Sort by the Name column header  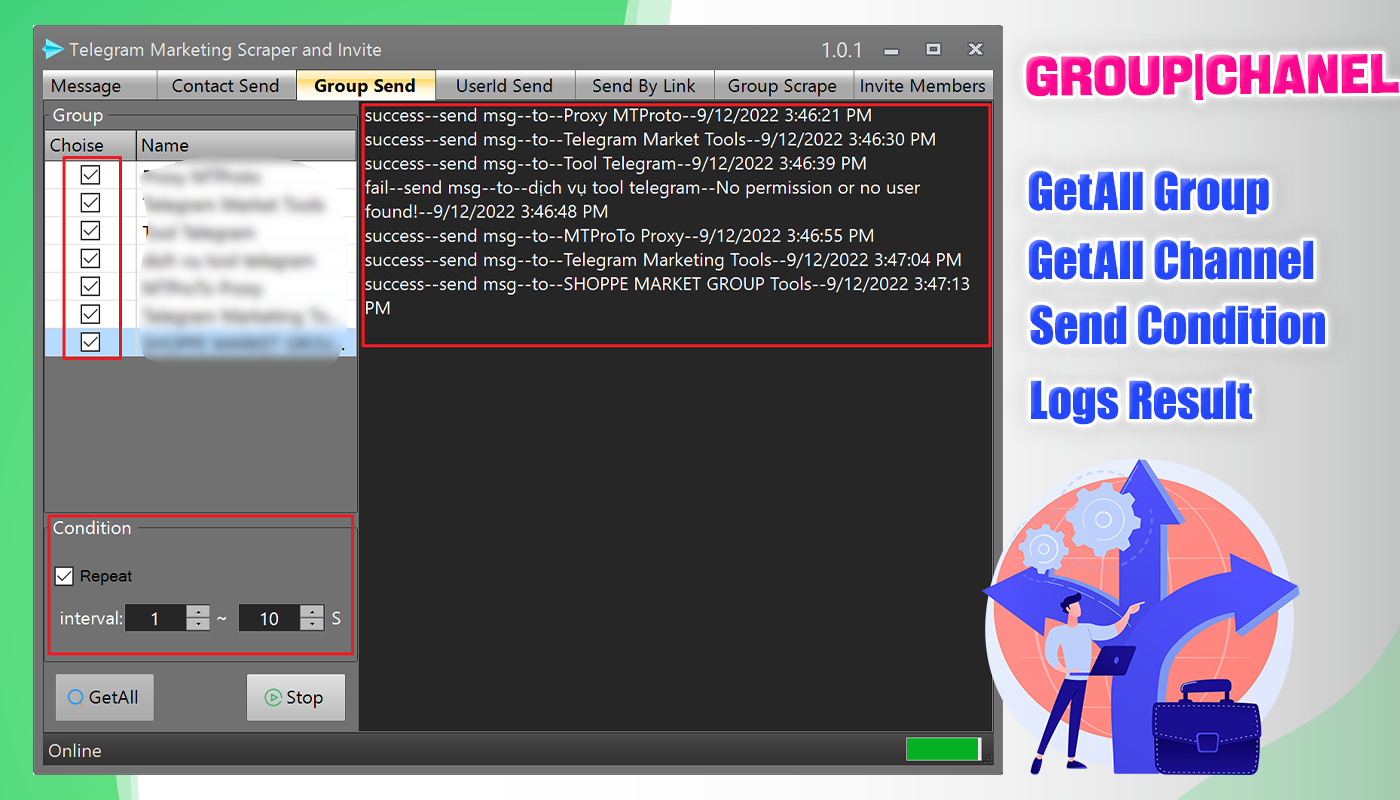pyautogui.click(x=245, y=145)
